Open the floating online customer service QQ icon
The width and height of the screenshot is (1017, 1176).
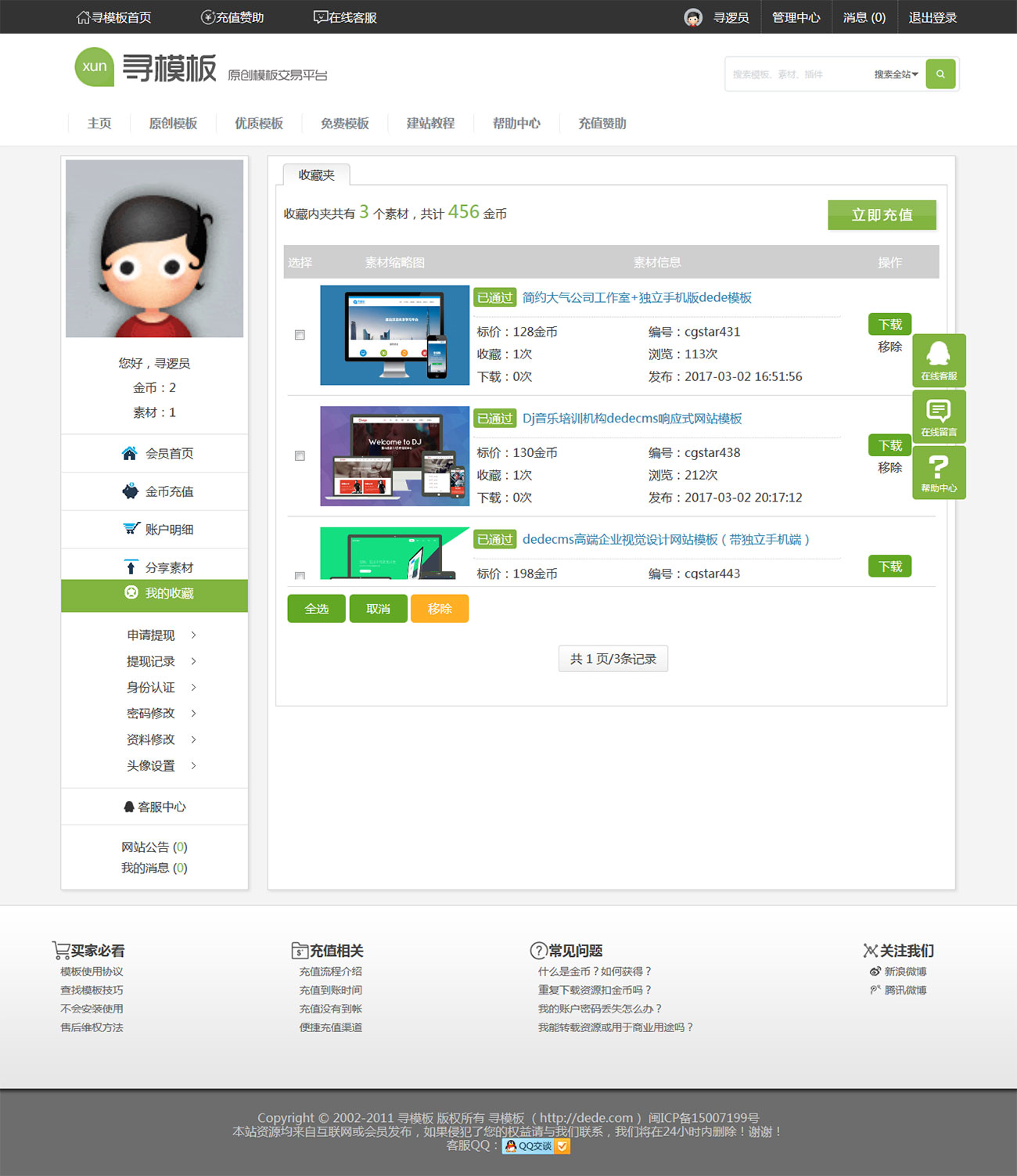click(x=939, y=360)
